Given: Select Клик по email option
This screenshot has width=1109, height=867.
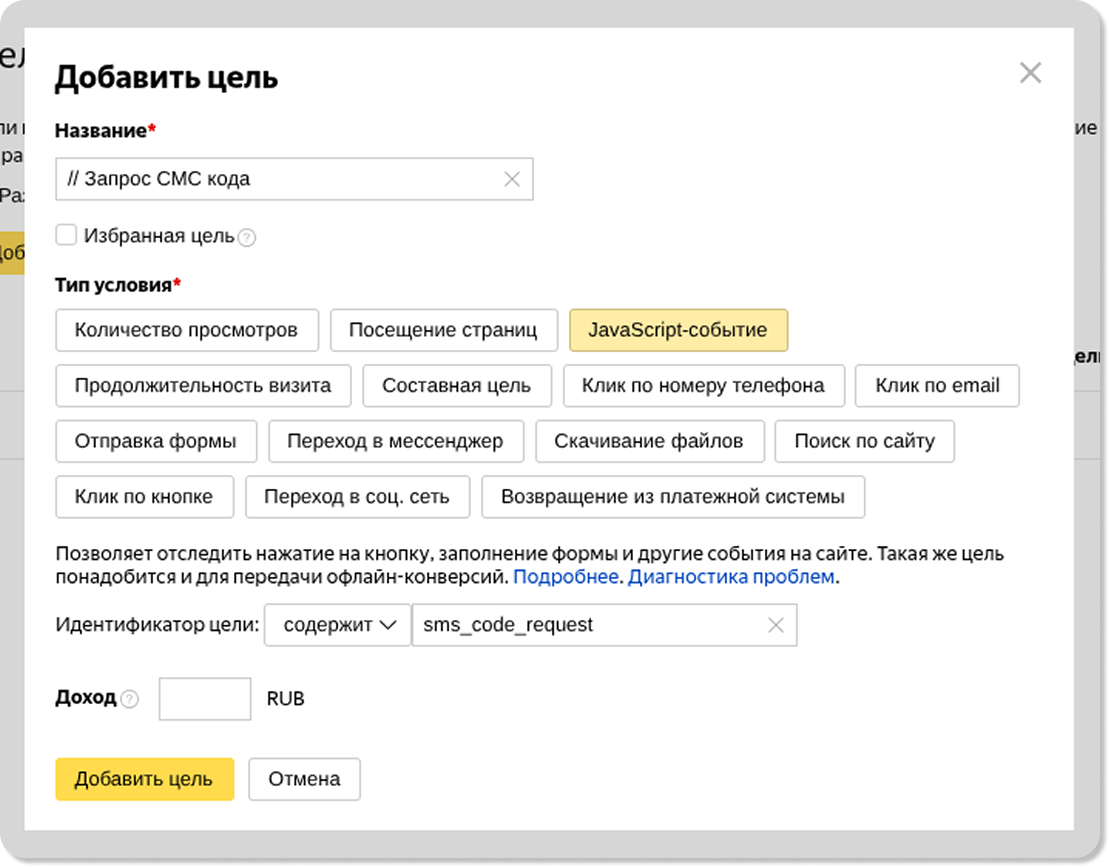Looking at the screenshot, I should pos(937,385).
